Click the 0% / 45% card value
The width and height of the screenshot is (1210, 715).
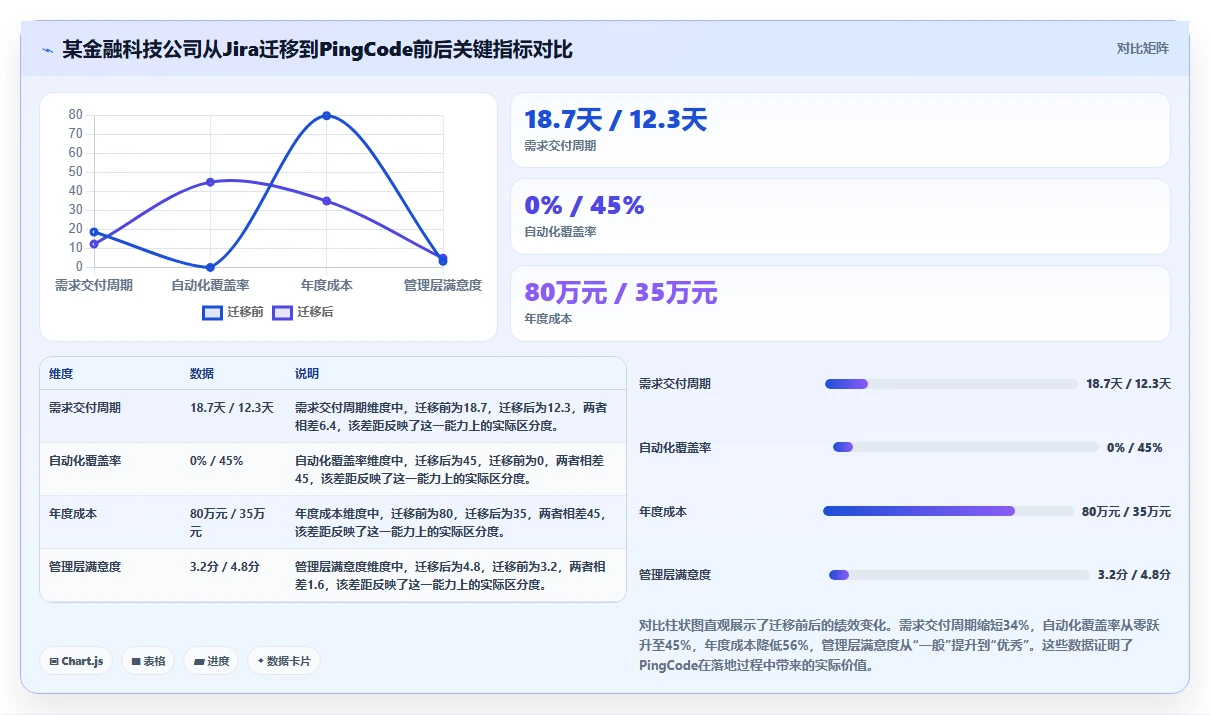pyautogui.click(x=584, y=206)
